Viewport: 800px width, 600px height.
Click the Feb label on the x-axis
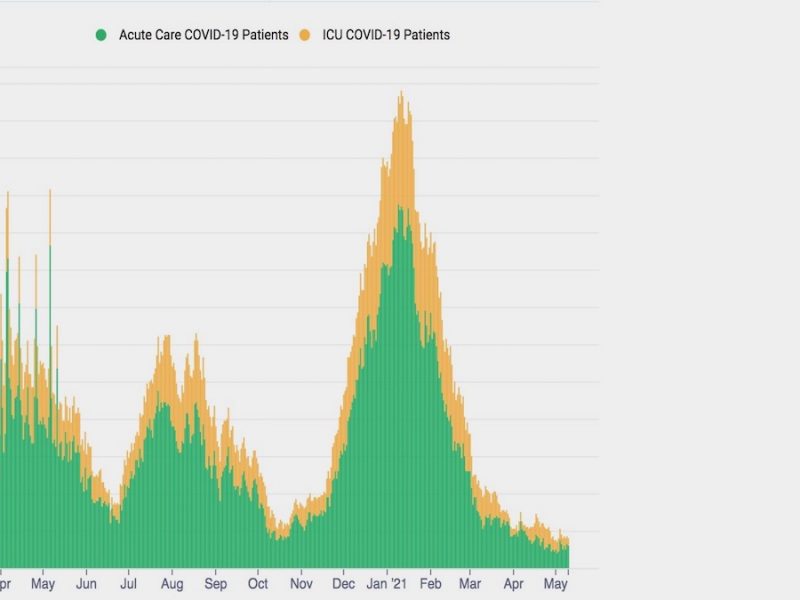tap(430, 583)
